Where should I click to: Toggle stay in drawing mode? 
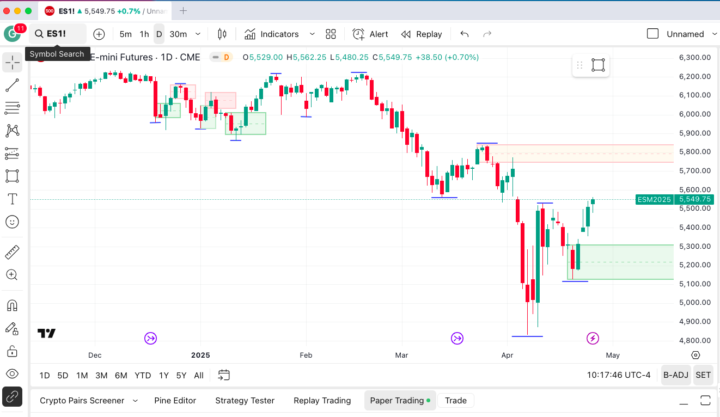(x=12, y=328)
